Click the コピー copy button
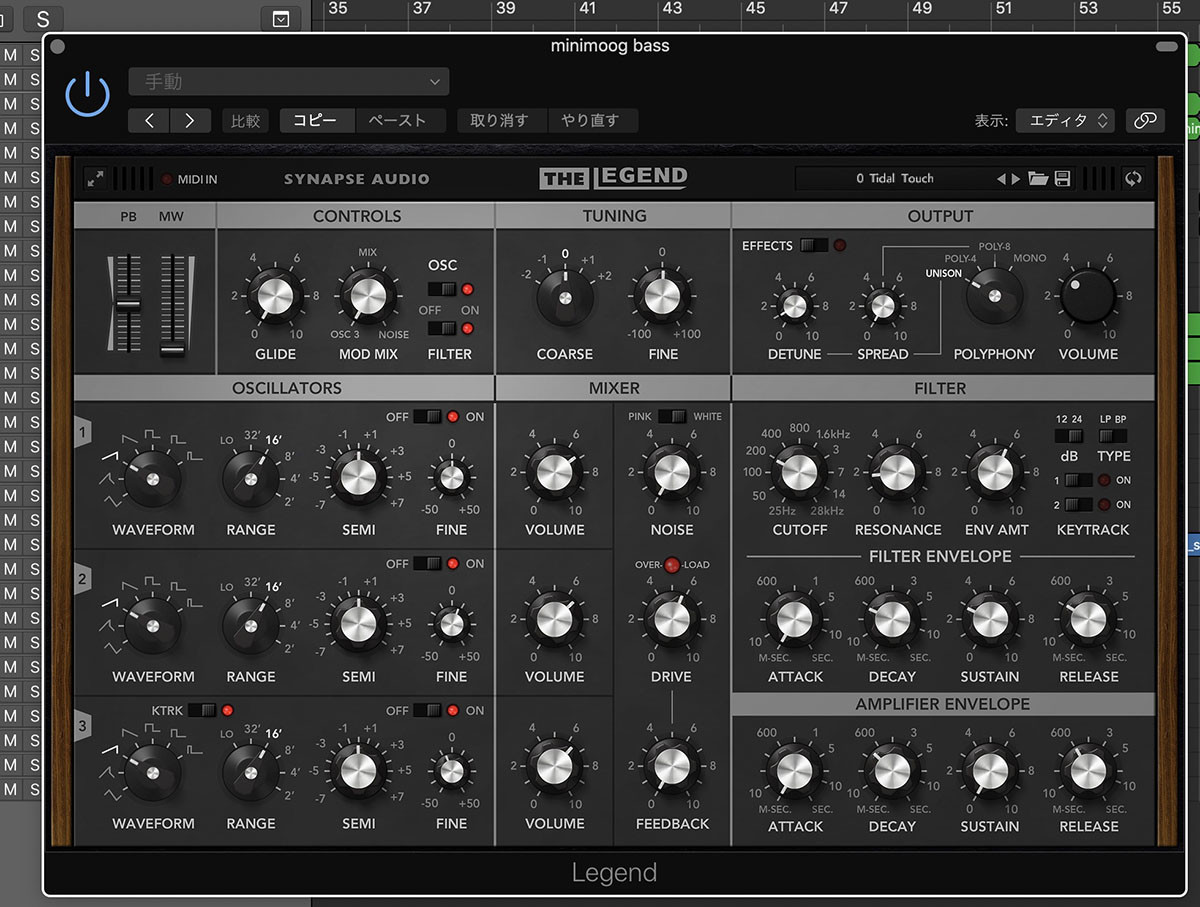Viewport: 1200px width, 907px height. tap(317, 120)
